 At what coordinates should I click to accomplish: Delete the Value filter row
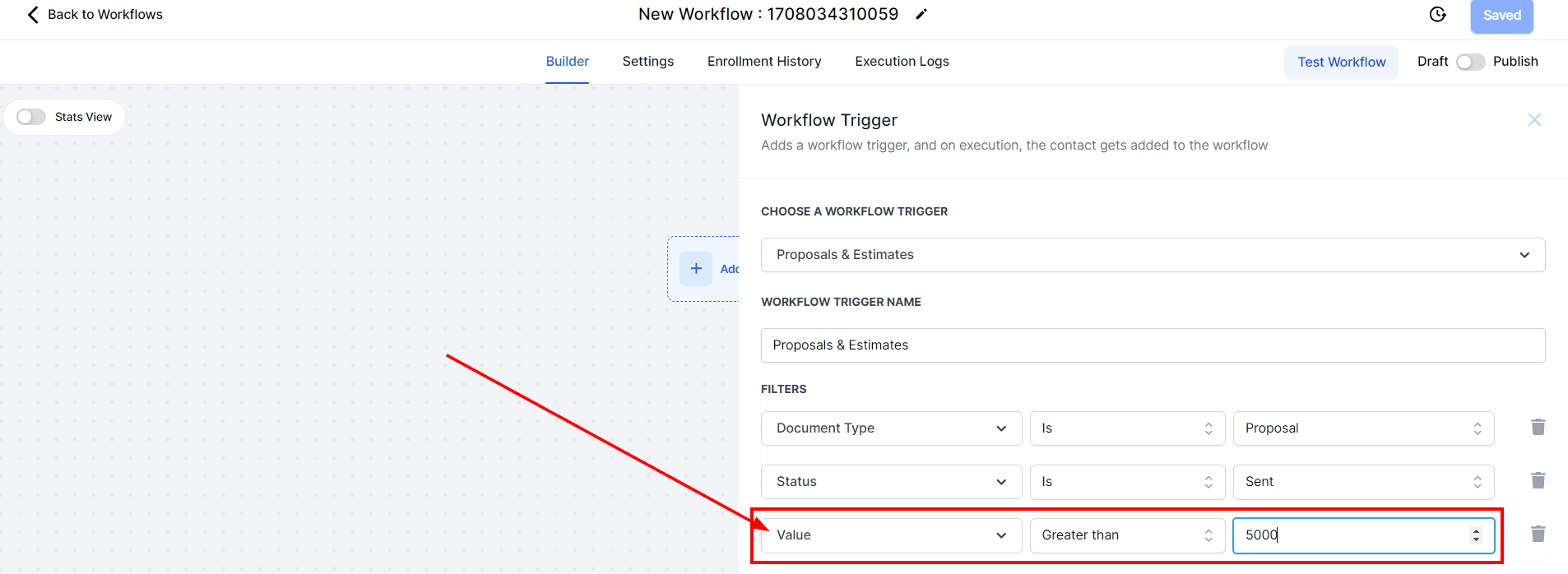[1538, 534]
